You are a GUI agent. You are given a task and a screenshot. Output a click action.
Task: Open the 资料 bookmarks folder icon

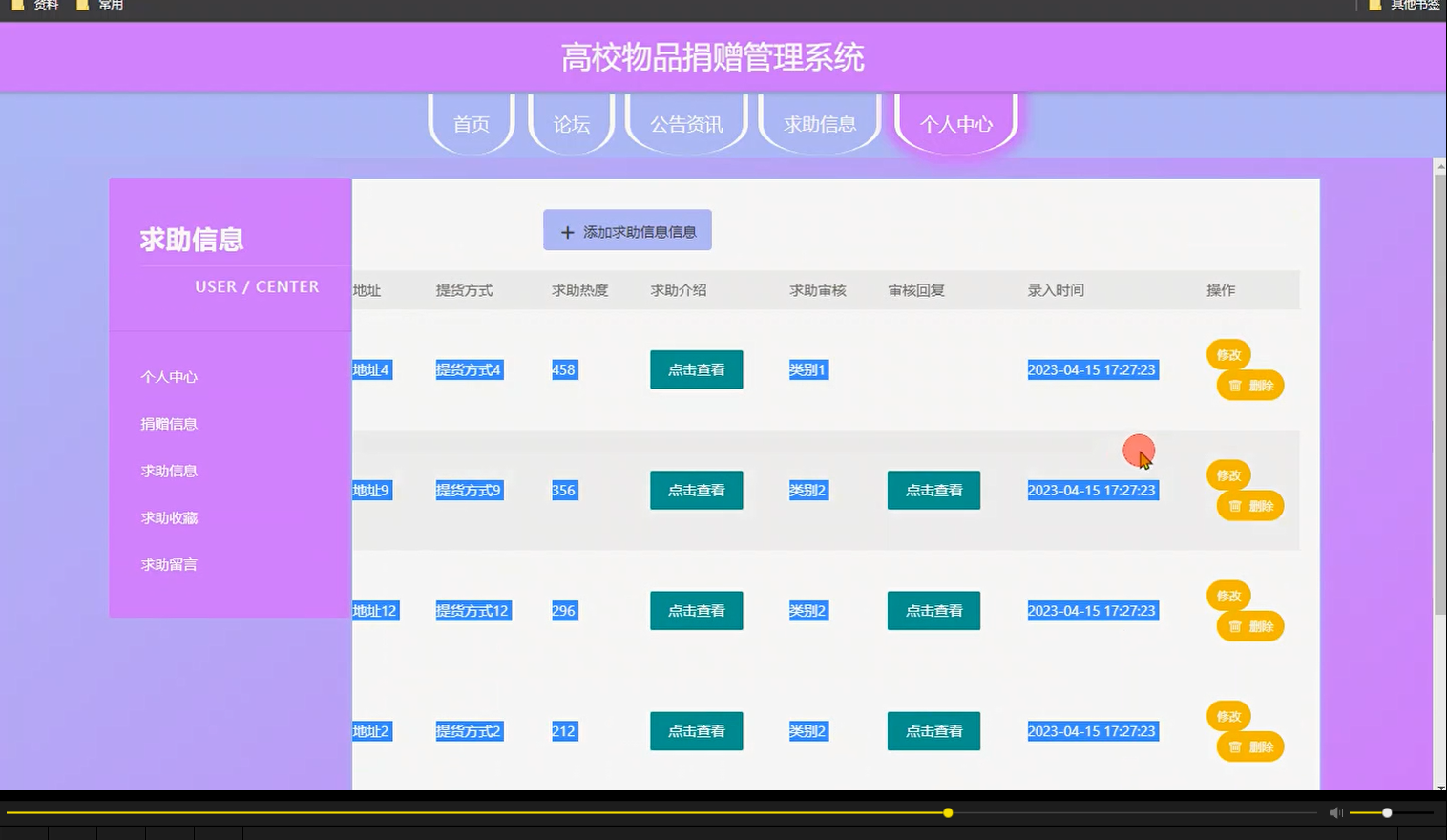click(x=16, y=5)
